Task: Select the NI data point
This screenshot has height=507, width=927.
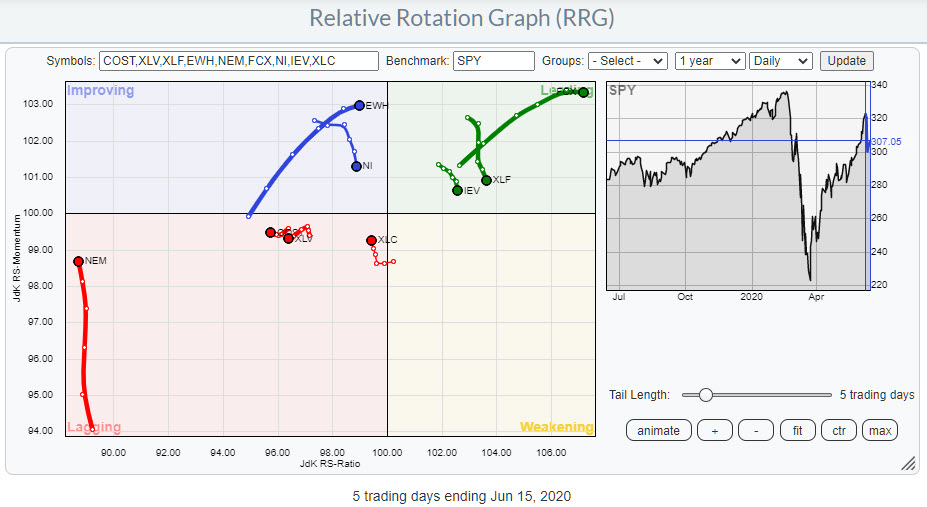Action: point(356,166)
